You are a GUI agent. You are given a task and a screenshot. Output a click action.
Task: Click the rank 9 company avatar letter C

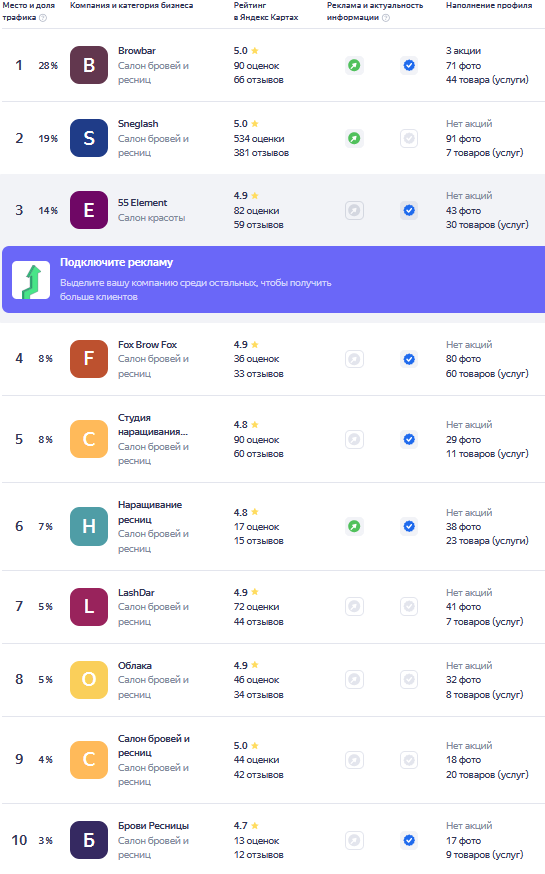[89, 760]
